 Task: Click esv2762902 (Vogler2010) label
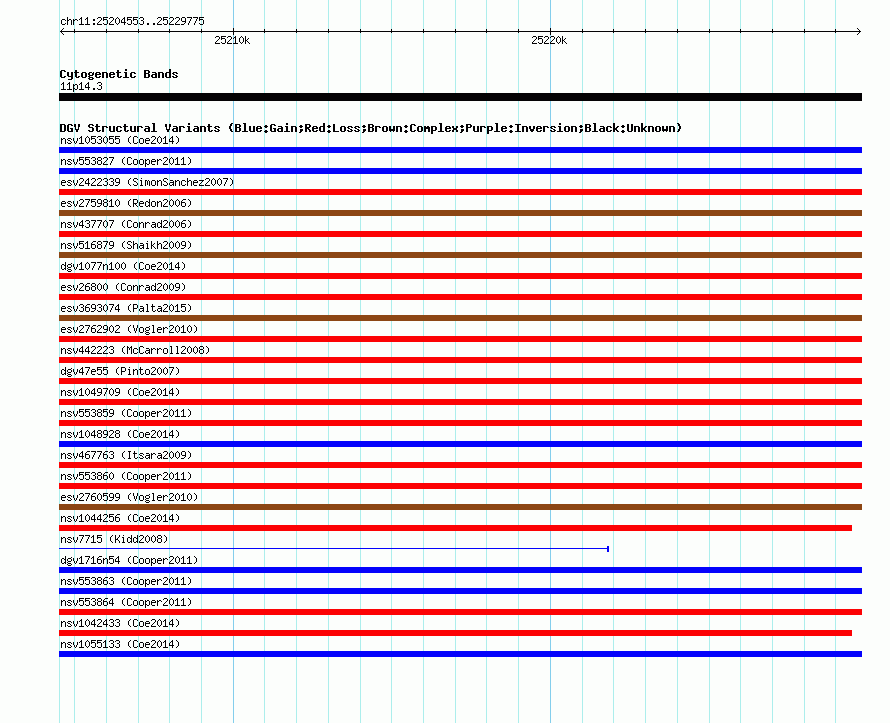pyautogui.click(x=129, y=329)
